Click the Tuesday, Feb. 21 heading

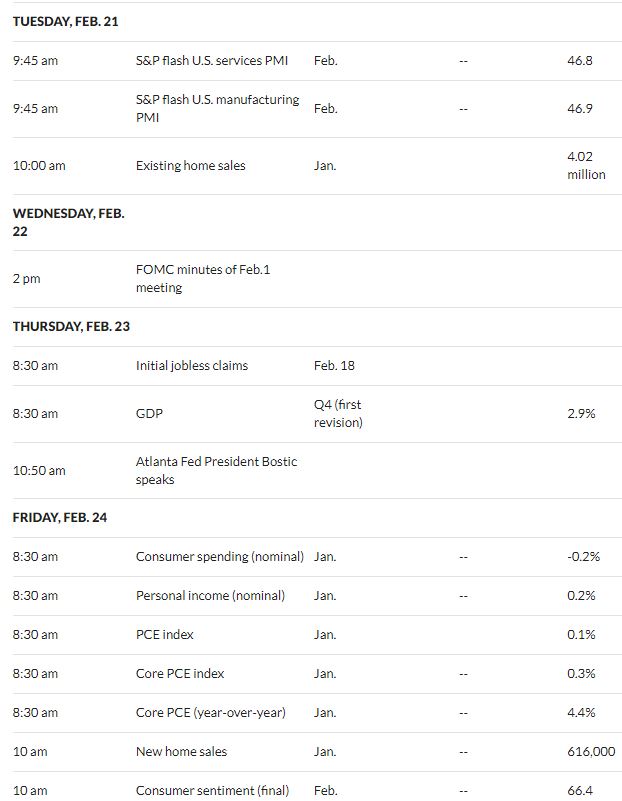click(x=65, y=21)
